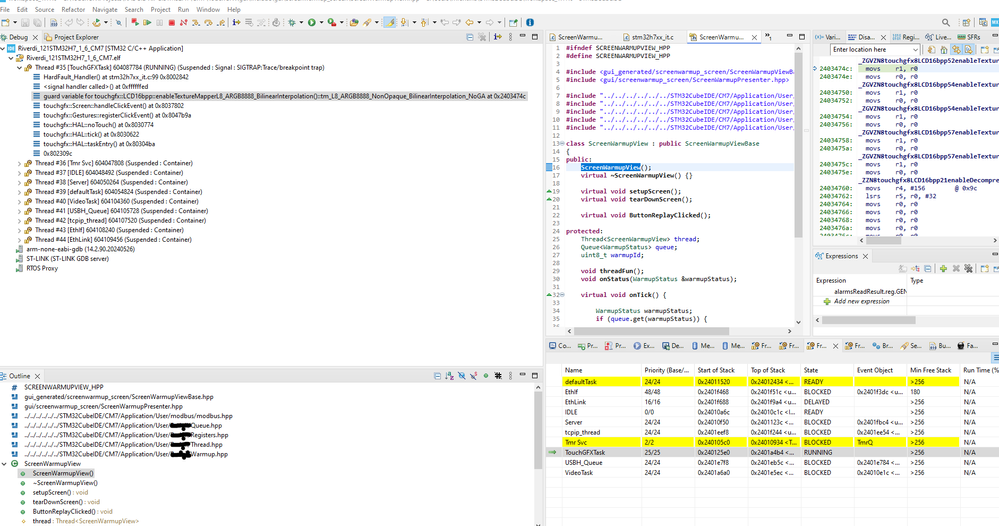999x526 pixels.
Task: Open the disassembly location combo dropdown
Action: pos(916,50)
